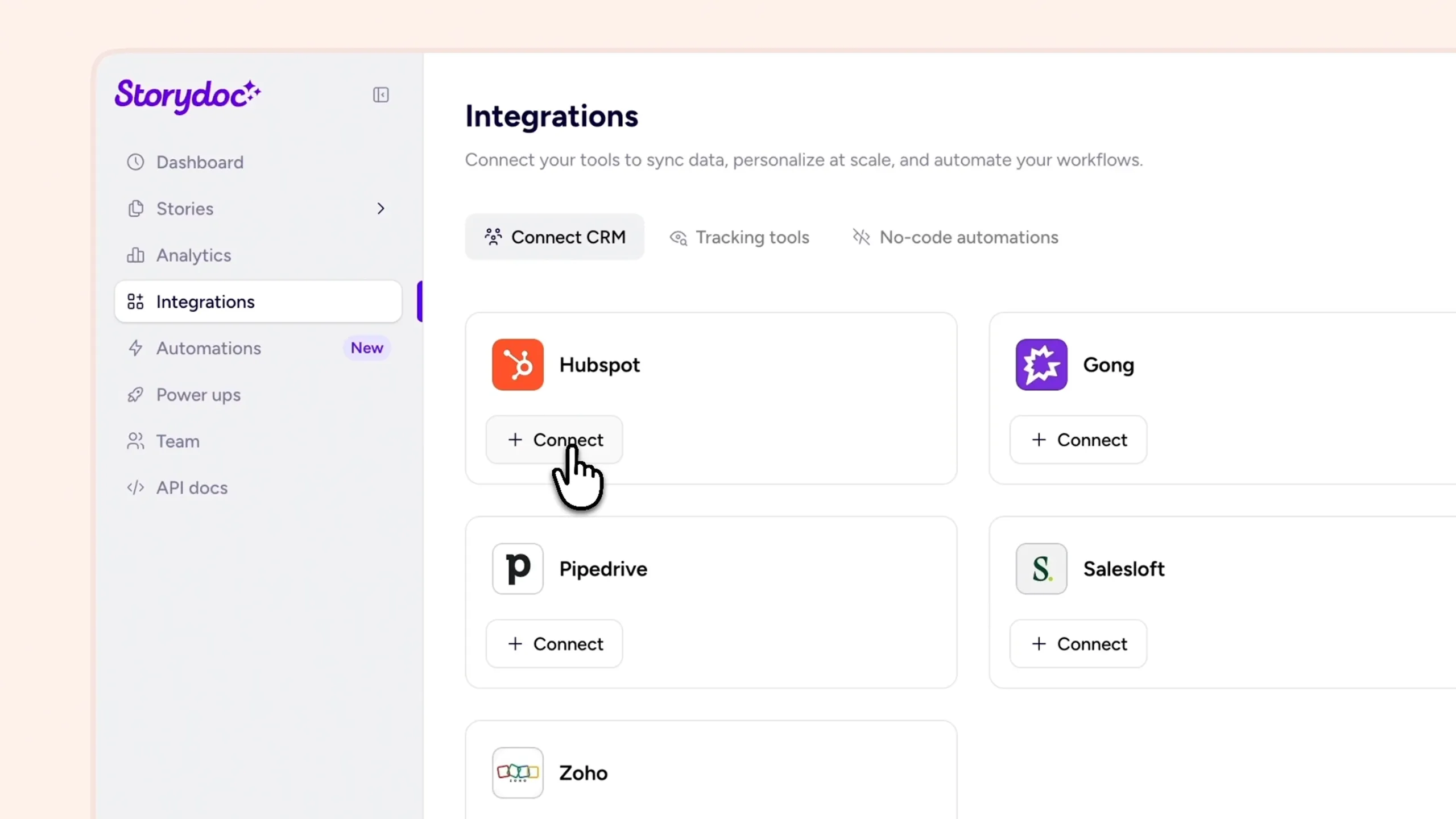Click the Integrations grid icon
1456x819 pixels.
(135, 301)
